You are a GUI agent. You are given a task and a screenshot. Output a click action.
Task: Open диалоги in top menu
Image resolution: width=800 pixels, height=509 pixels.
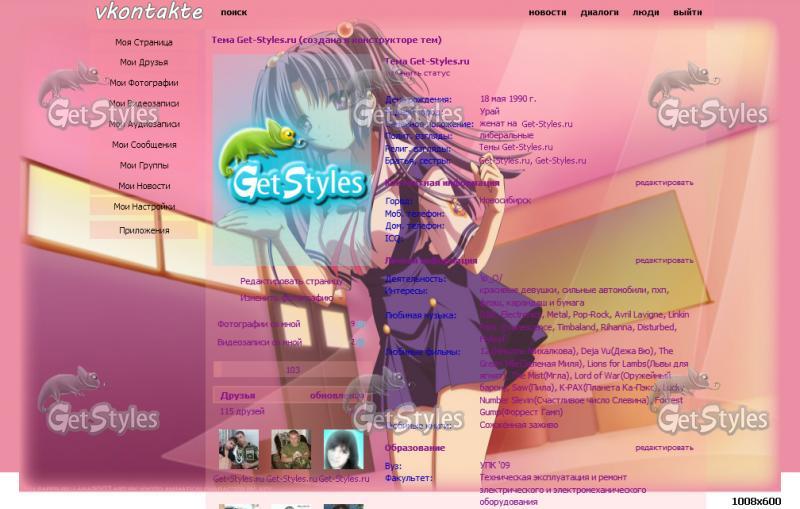[x=599, y=12]
